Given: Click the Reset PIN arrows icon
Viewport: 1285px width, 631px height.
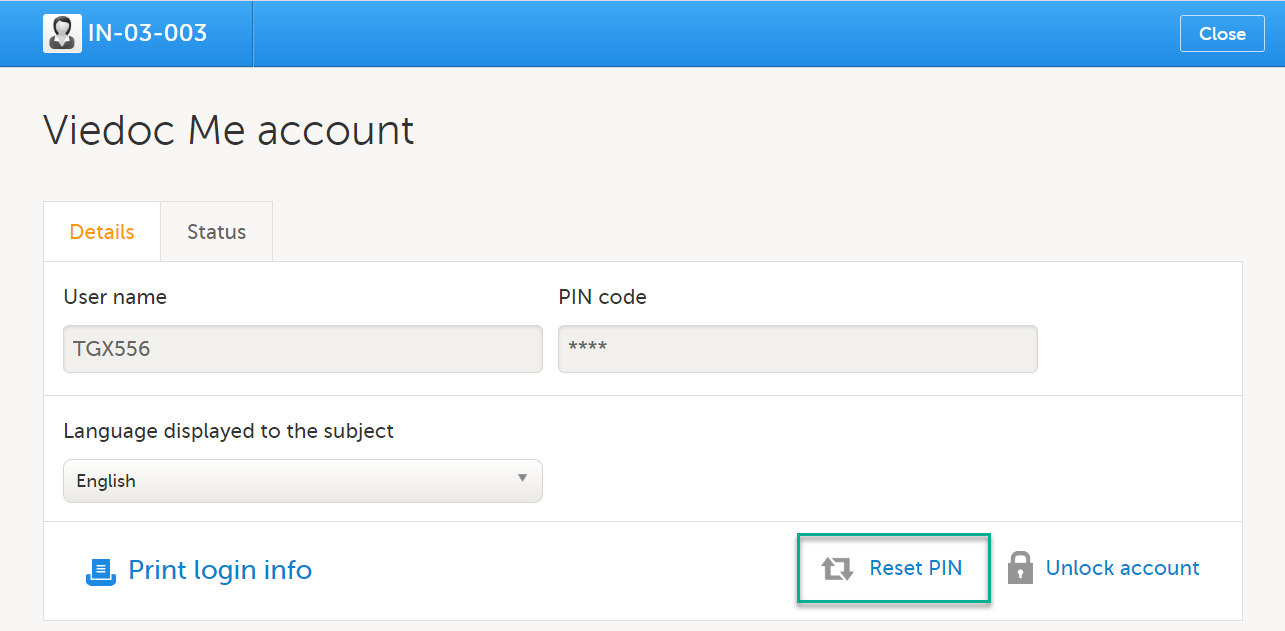Looking at the screenshot, I should [x=837, y=569].
